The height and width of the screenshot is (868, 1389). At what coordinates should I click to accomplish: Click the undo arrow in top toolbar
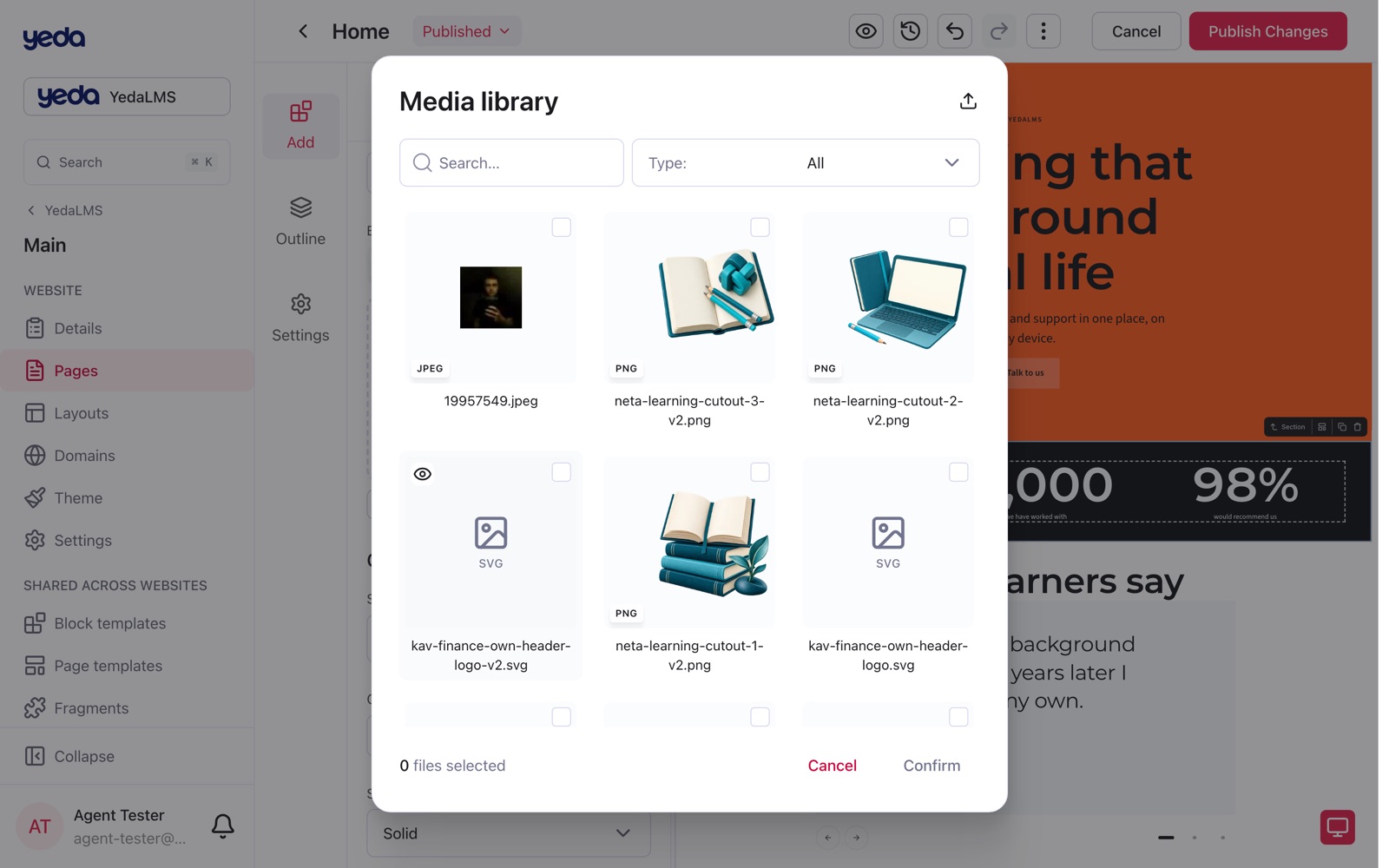pyautogui.click(x=954, y=31)
